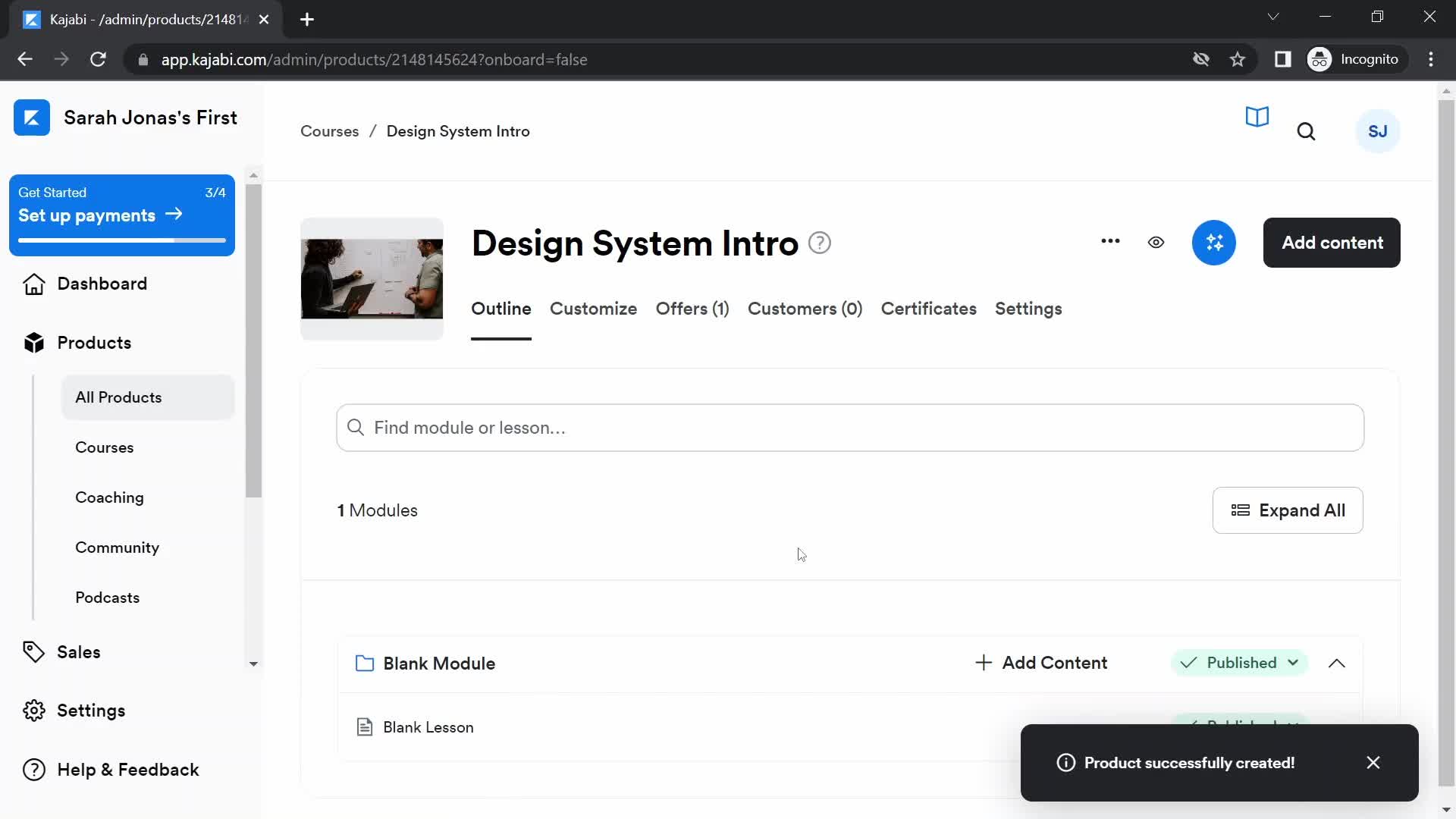Click the Blank Lesson document icon
The height and width of the screenshot is (819, 1456).
(365, 727)
